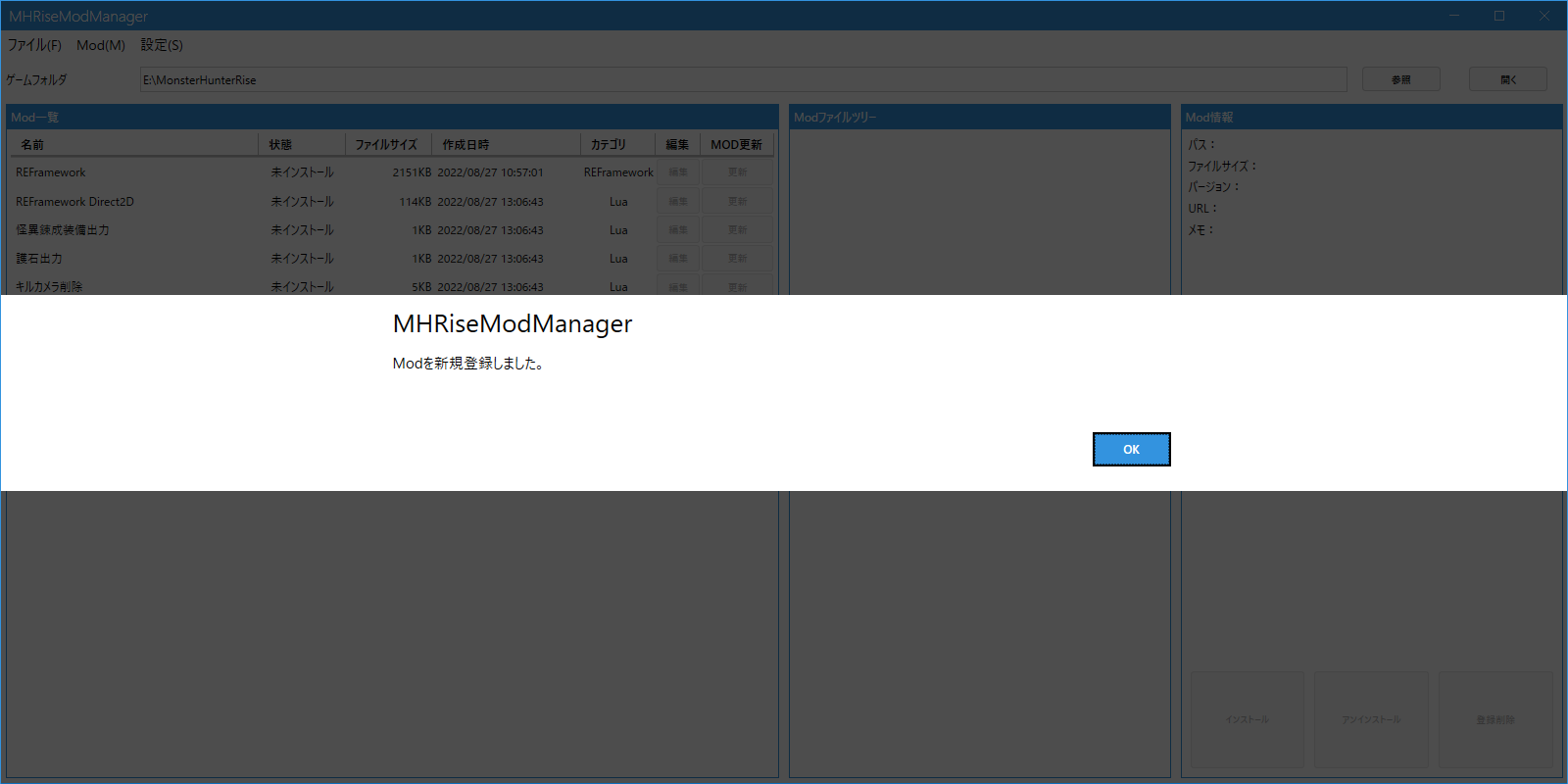Confirm the dialog with the OK button
The height and width of the screenshot is (784, 1568).
pos(1131,449)
